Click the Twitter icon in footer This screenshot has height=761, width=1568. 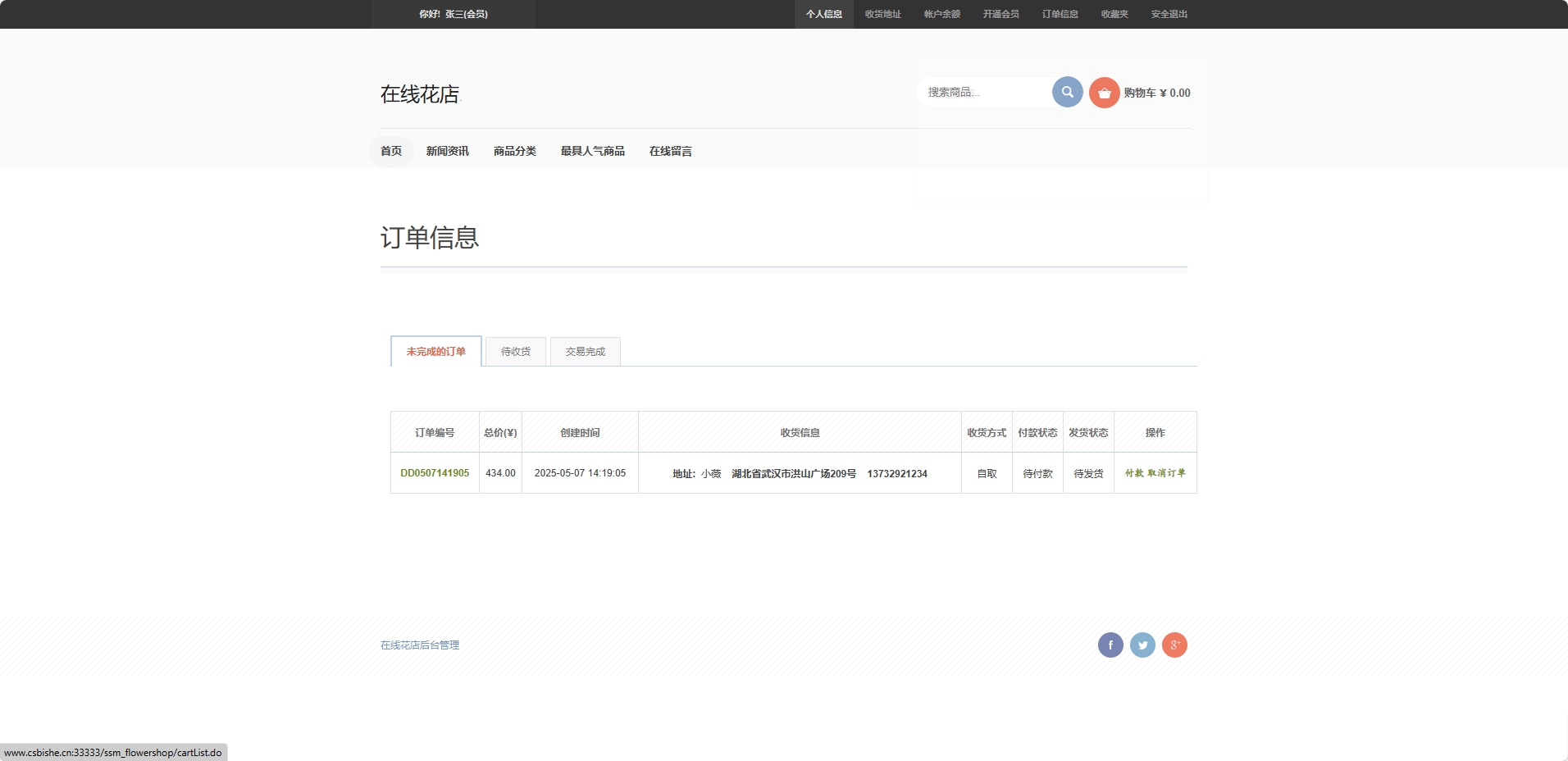1142,645
